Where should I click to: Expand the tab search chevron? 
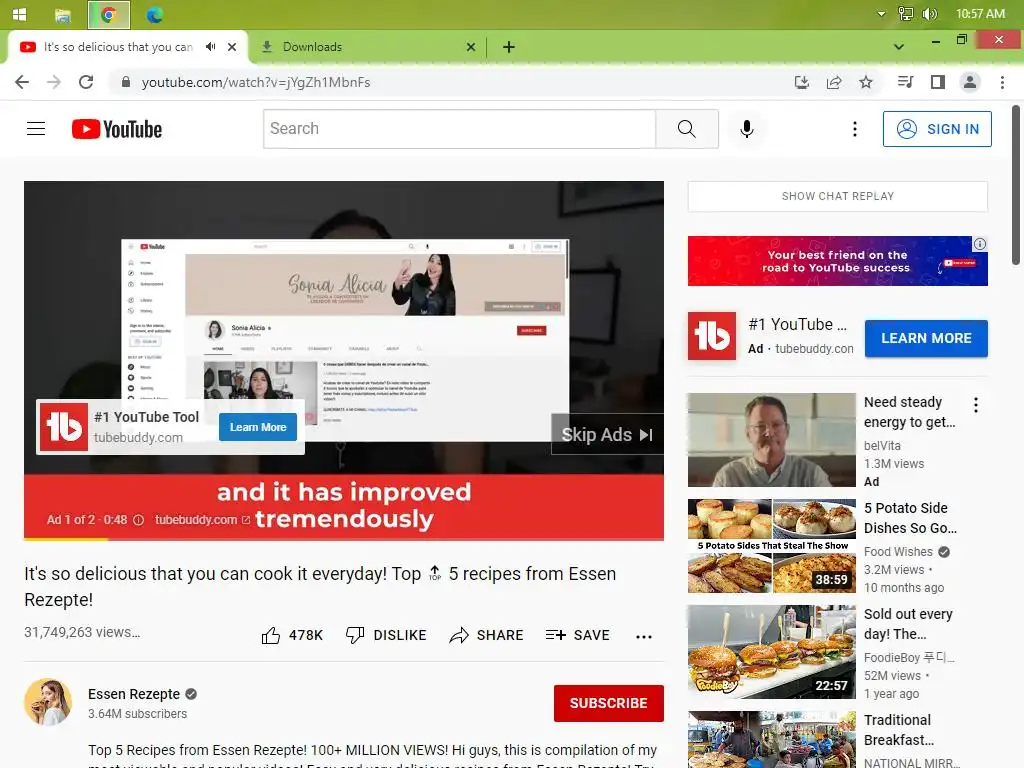899,47
